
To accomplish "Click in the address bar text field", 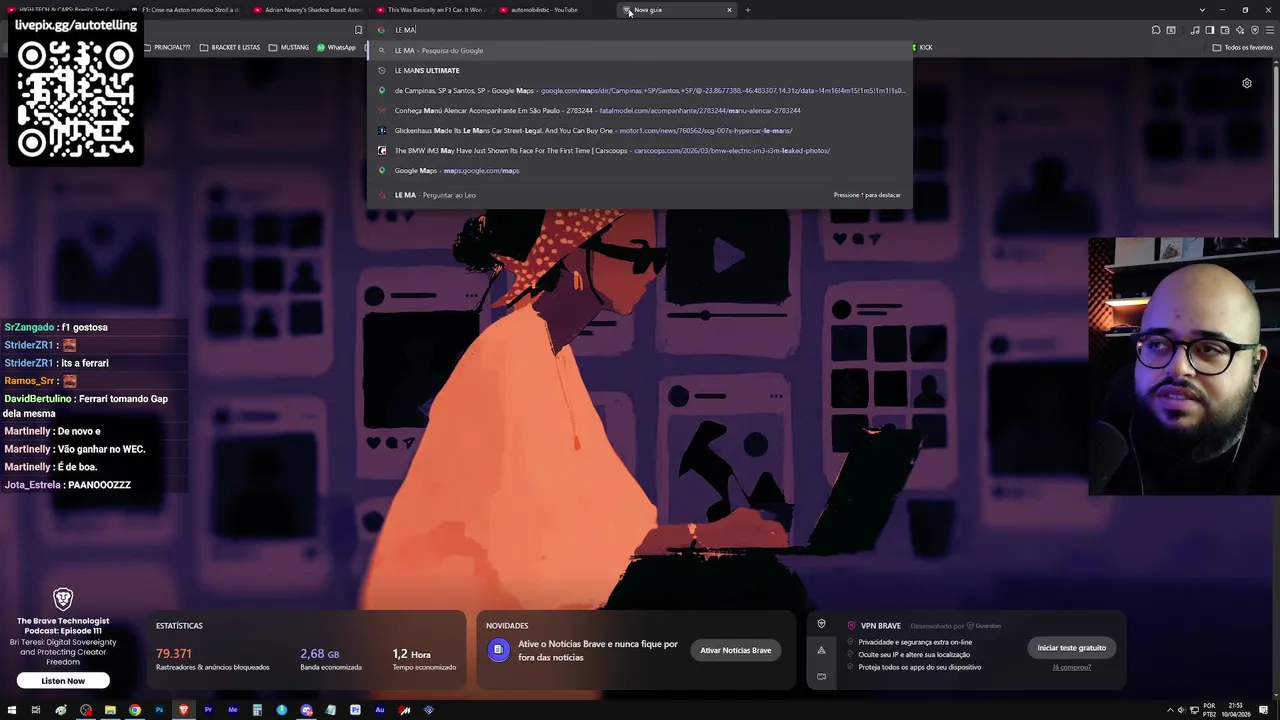I will click(640, 30).
